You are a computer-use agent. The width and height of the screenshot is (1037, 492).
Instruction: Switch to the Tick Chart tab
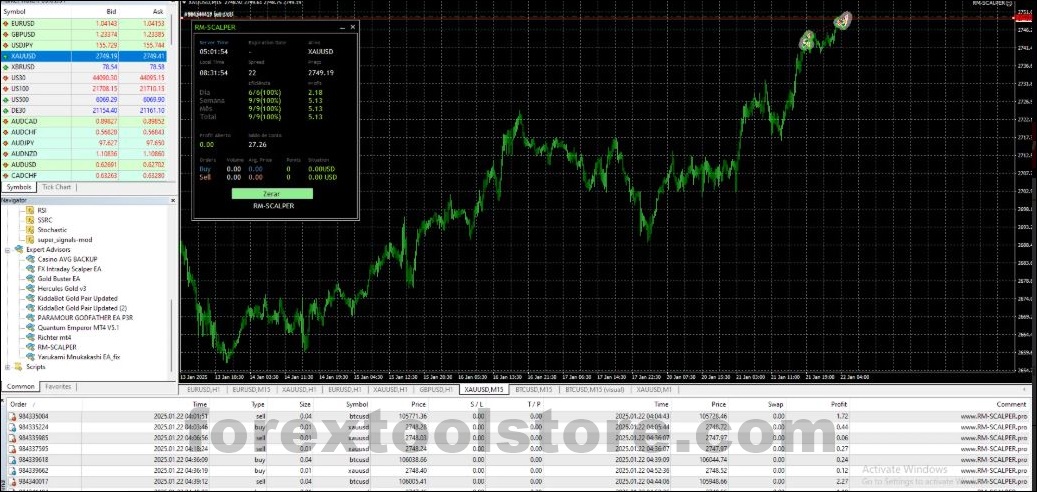[56, 187]
